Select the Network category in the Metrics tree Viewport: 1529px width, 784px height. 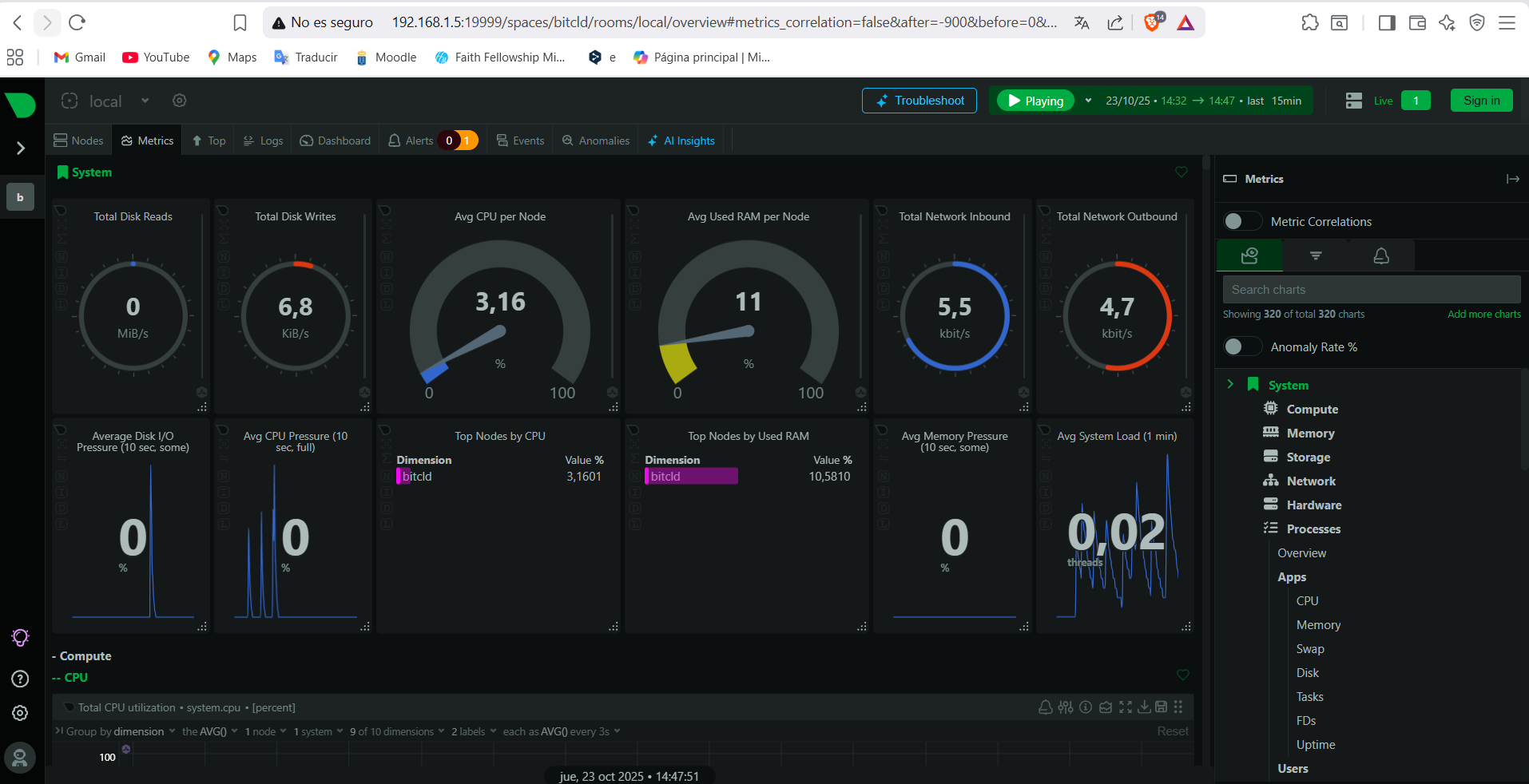[x=1310, y=481]
